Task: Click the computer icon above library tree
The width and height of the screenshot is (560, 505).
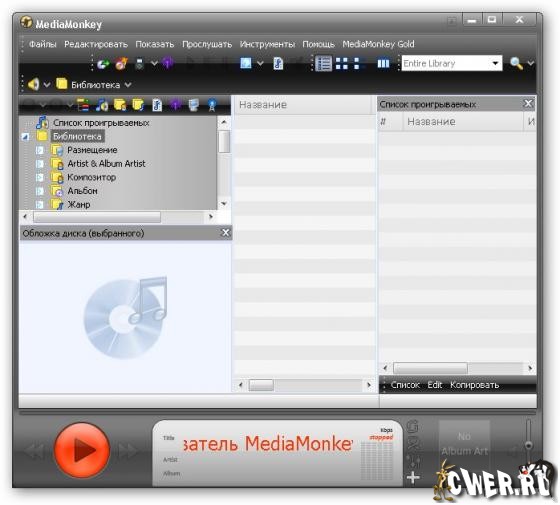Action: [193, 105]
